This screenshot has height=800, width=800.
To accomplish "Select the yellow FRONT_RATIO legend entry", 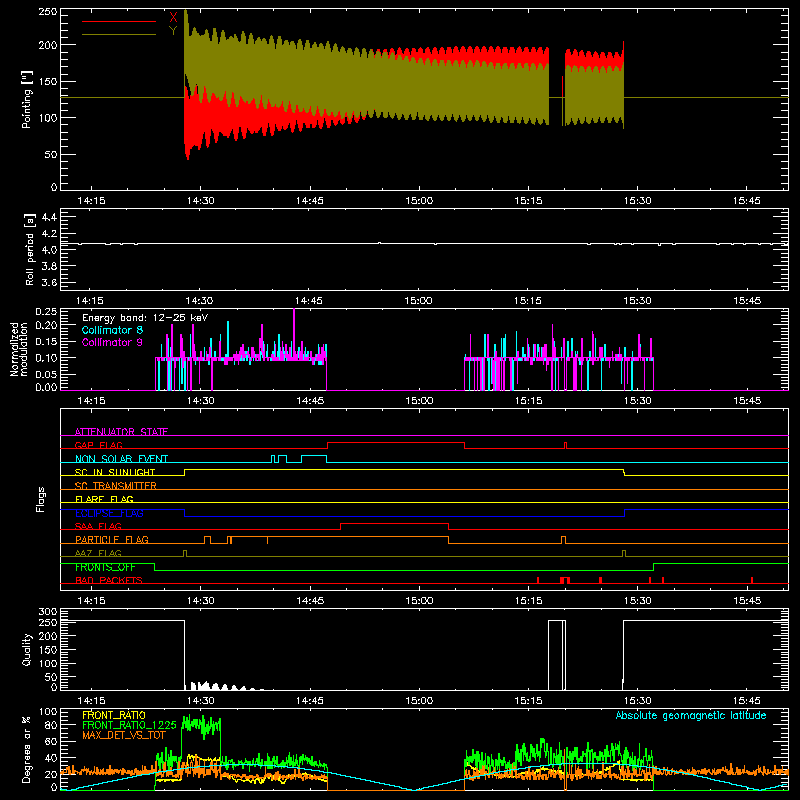I will pyautogui.click(x=114, y=715).
